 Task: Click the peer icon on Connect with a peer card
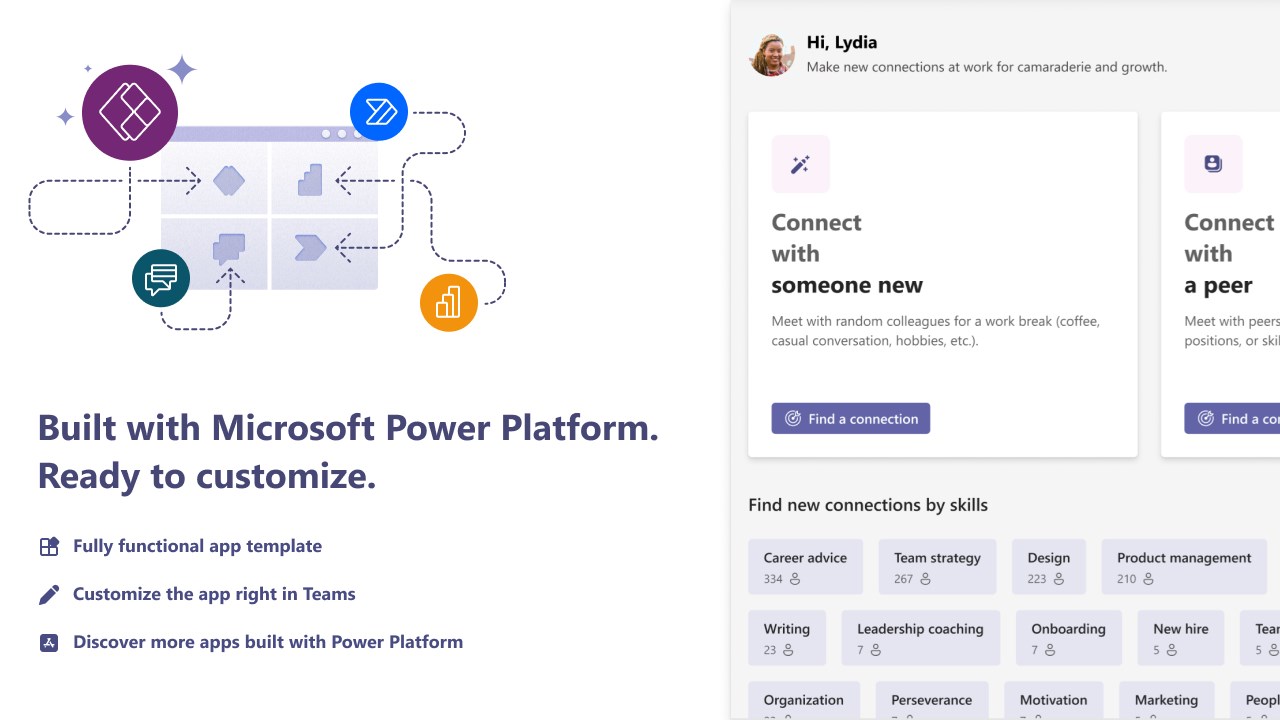[1213, 164]
